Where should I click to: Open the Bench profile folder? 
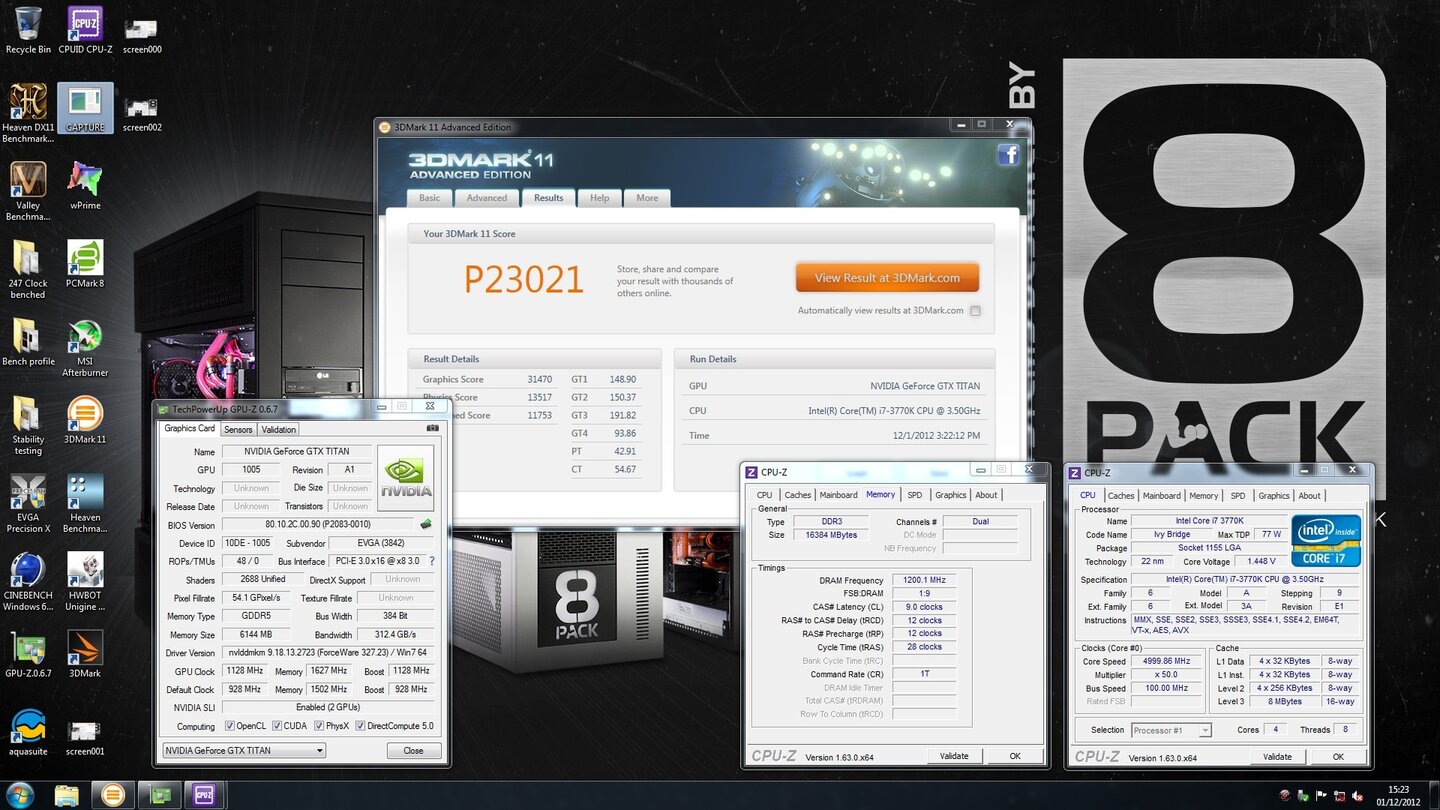point(28,342)
